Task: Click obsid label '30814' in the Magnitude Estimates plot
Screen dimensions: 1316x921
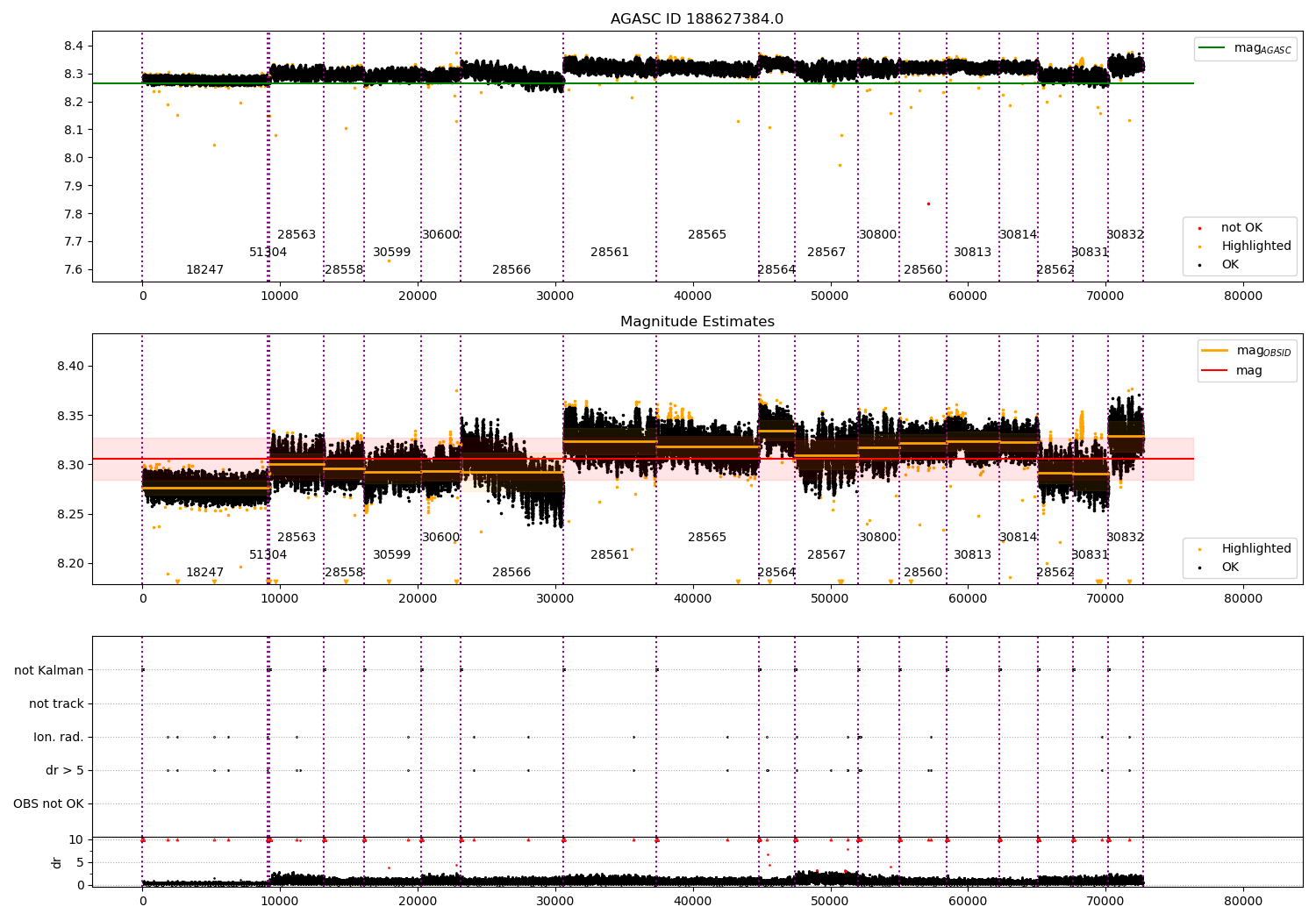Action: click(1018, 538)
